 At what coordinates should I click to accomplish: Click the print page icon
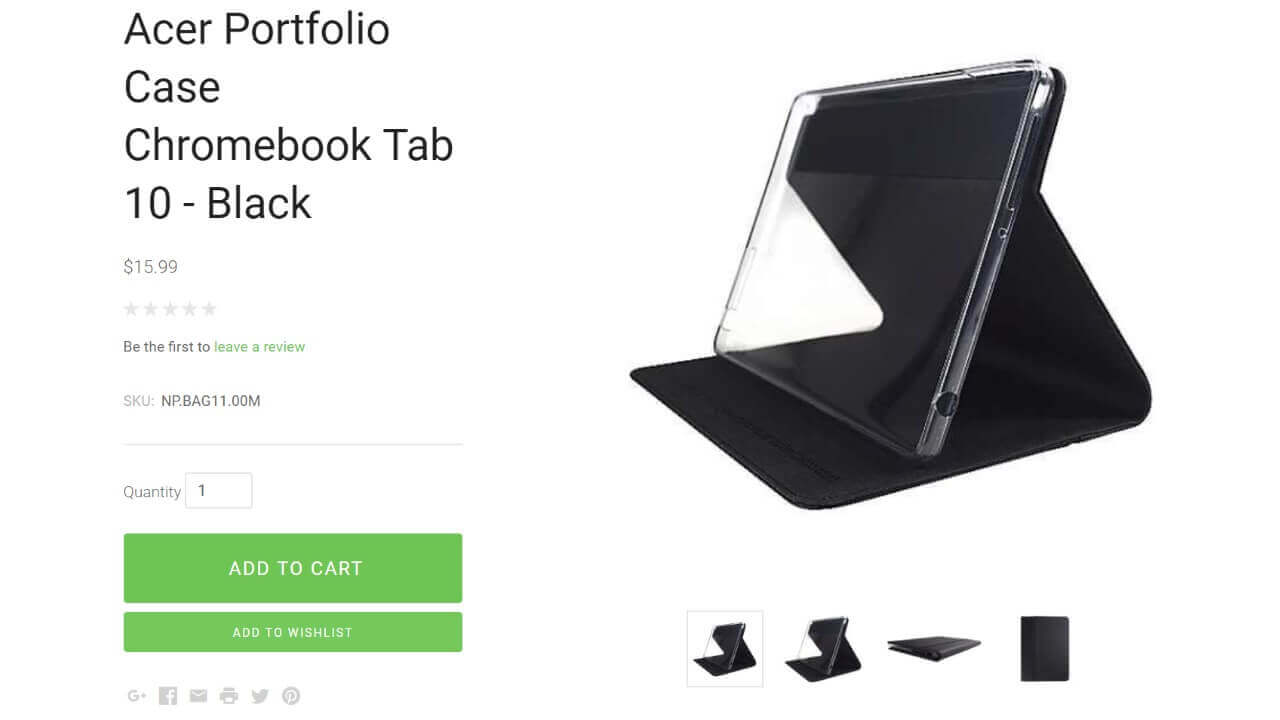[x=229, y=696]
